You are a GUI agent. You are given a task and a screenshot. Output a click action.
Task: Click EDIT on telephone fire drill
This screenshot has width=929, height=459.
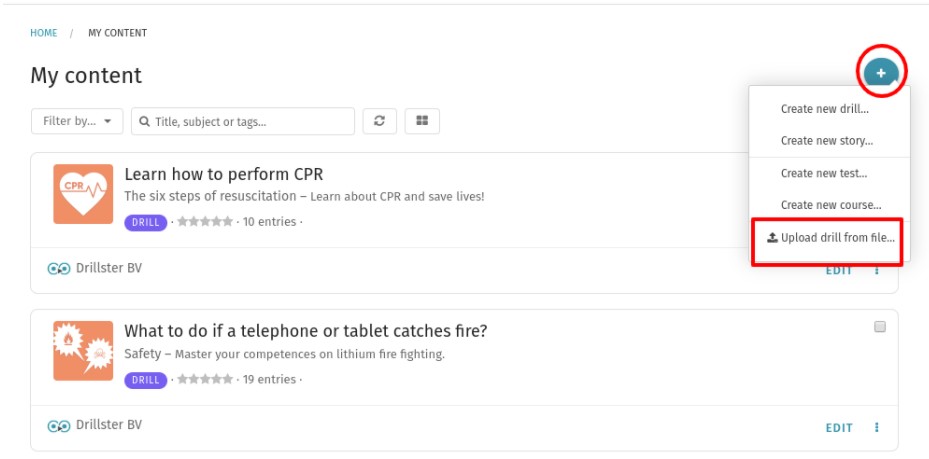point(839,428)
